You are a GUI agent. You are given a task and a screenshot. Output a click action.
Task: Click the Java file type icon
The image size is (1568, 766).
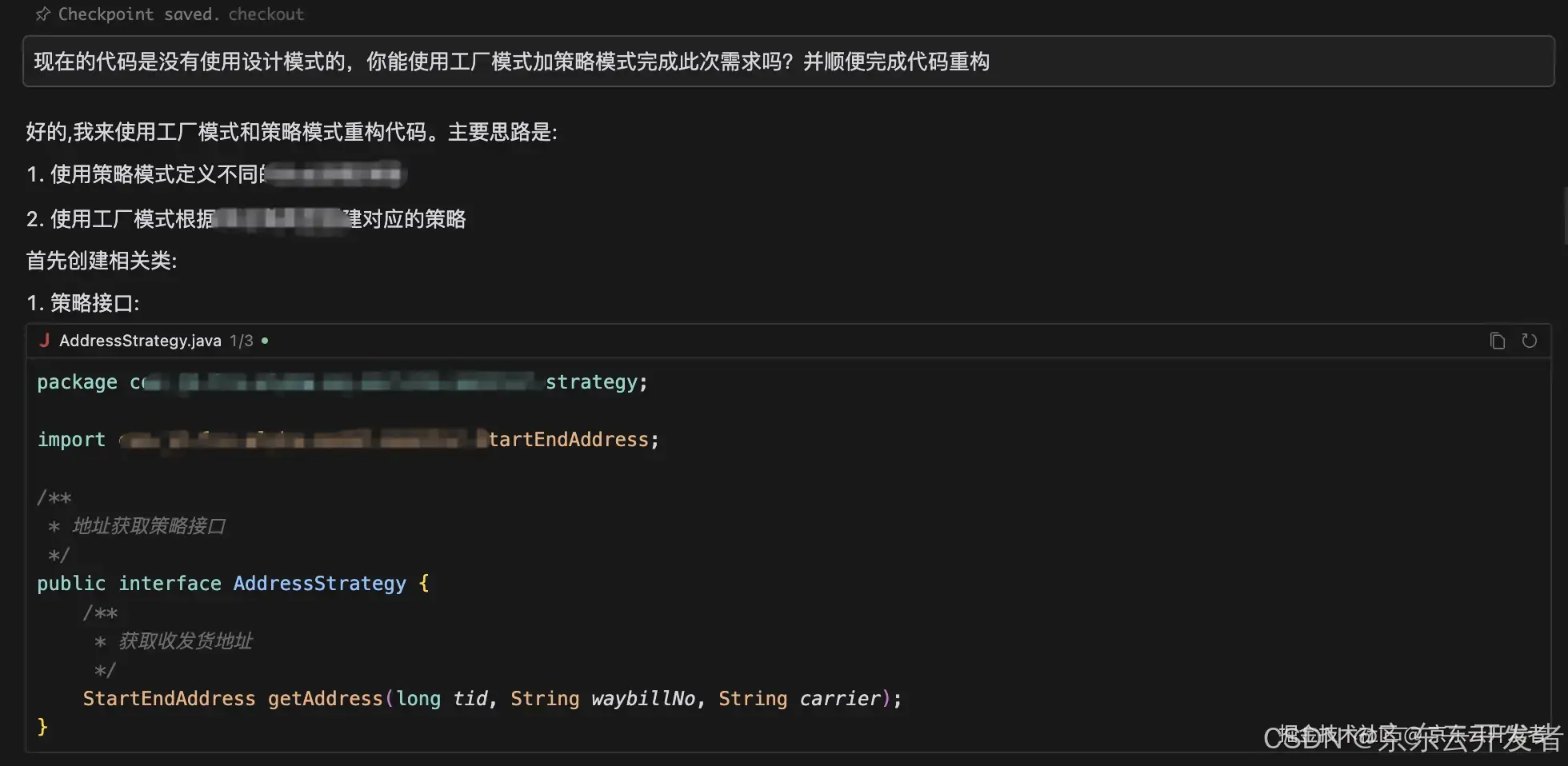pos(45,341)
